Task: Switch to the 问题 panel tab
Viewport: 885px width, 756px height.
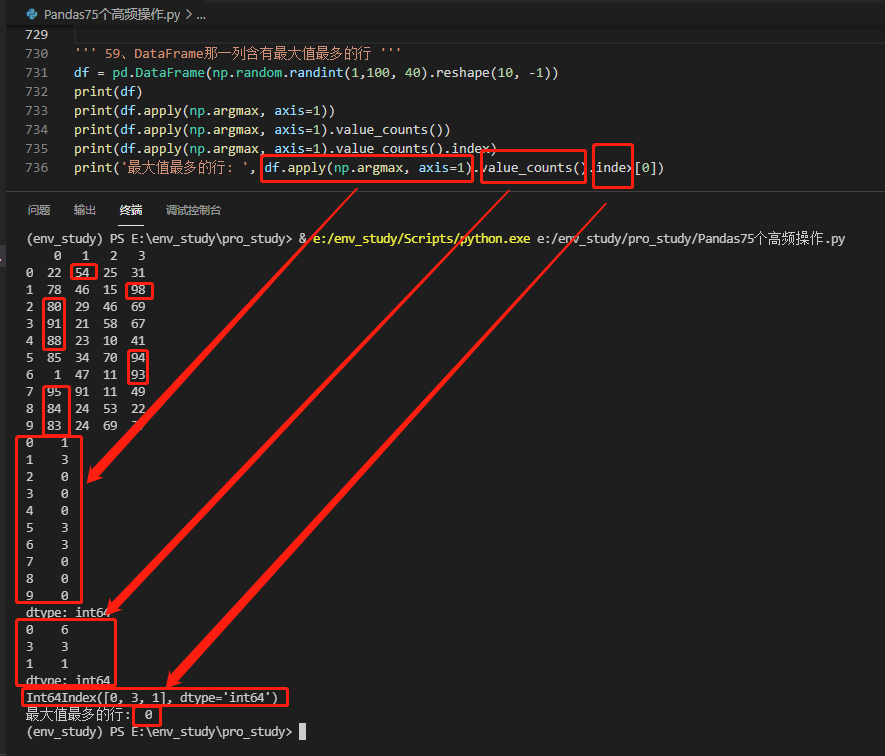Action: click(x=39, y=210)
